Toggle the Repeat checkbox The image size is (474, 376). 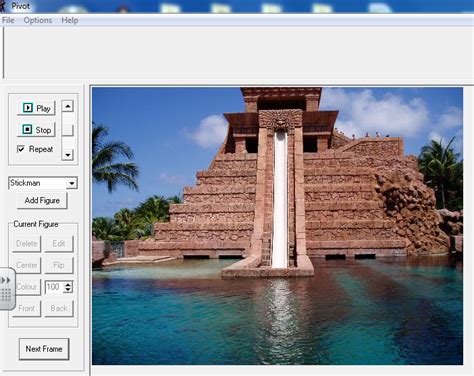21,149
